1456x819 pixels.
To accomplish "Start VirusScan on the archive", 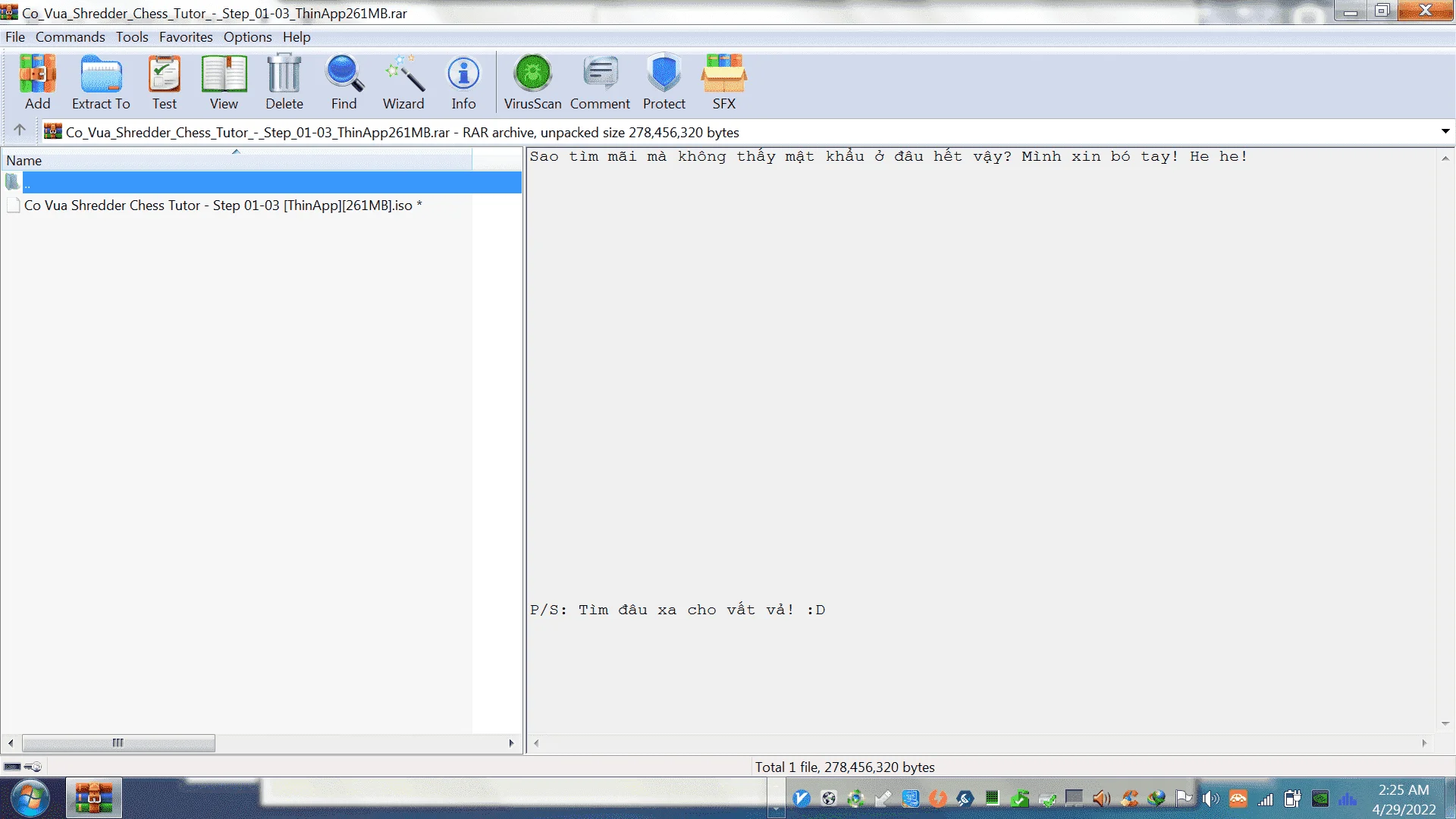I will 533,82.
